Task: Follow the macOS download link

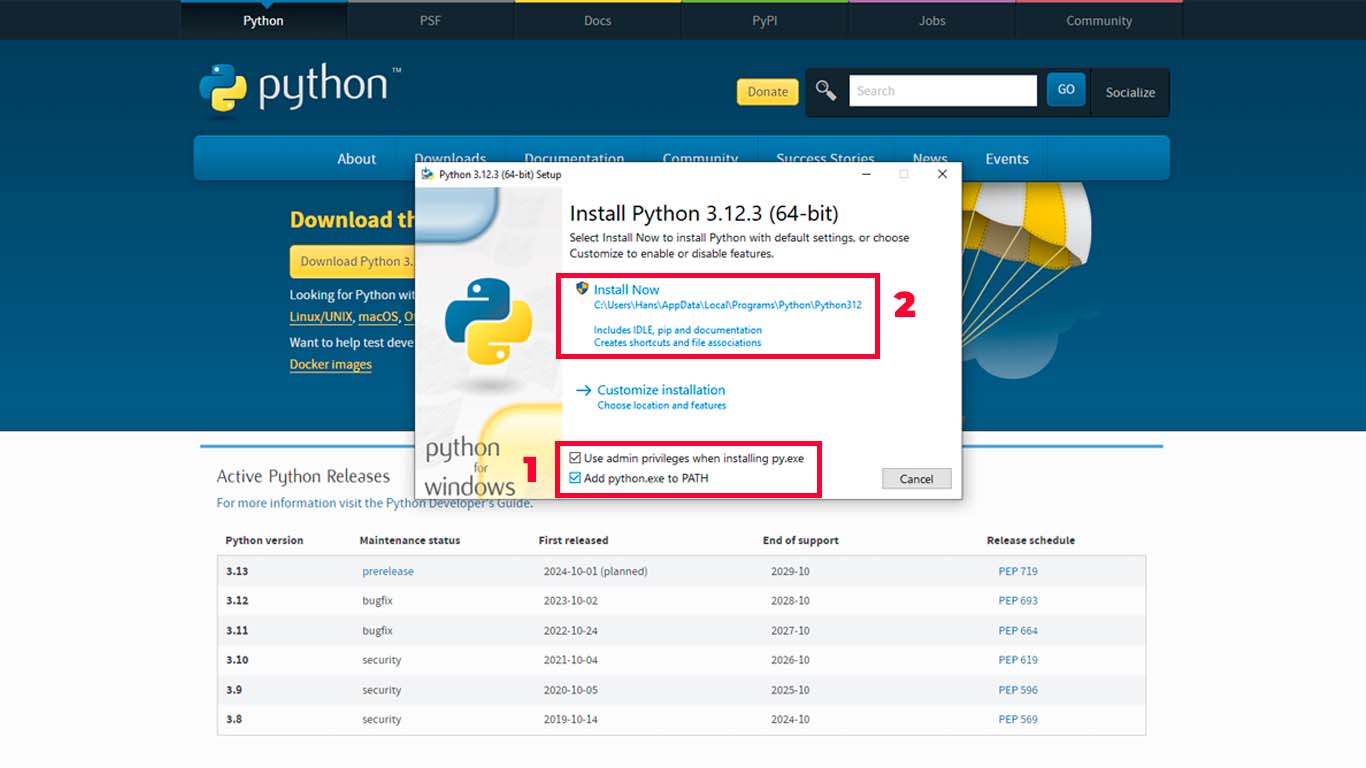Action: [378, 317]
